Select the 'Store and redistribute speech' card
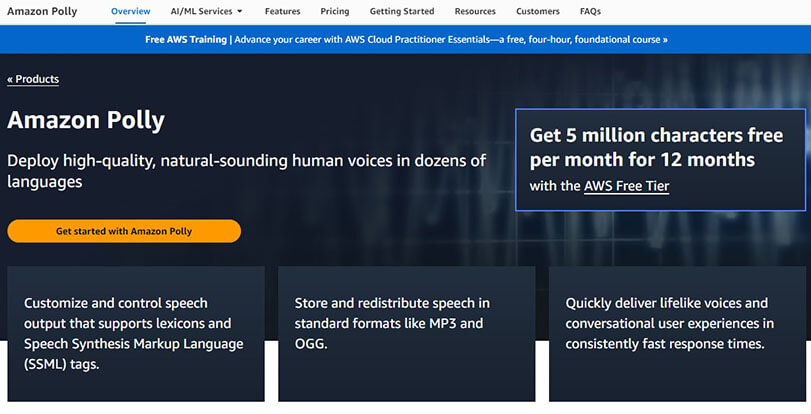Screen dimensions: 811x414 [x=407, y=334]
